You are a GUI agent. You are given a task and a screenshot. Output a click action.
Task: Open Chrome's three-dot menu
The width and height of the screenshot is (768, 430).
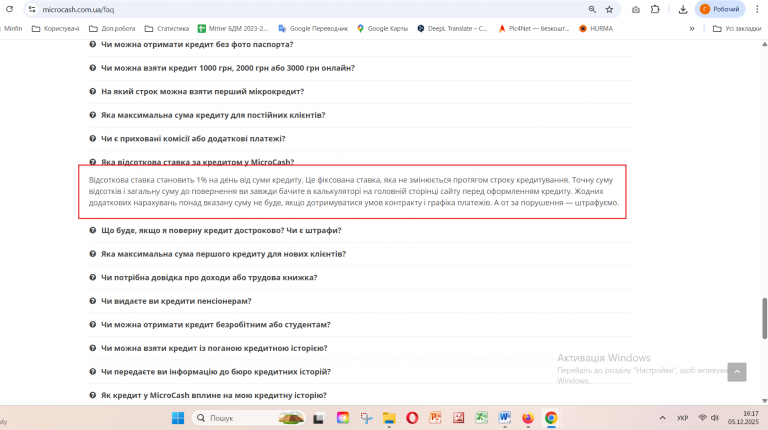[x=757, y=9]
